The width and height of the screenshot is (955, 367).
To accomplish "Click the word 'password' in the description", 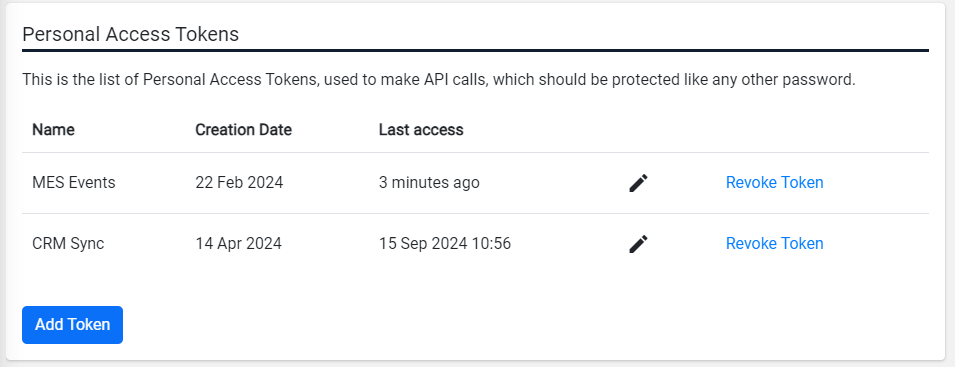I will pos(822,80).
